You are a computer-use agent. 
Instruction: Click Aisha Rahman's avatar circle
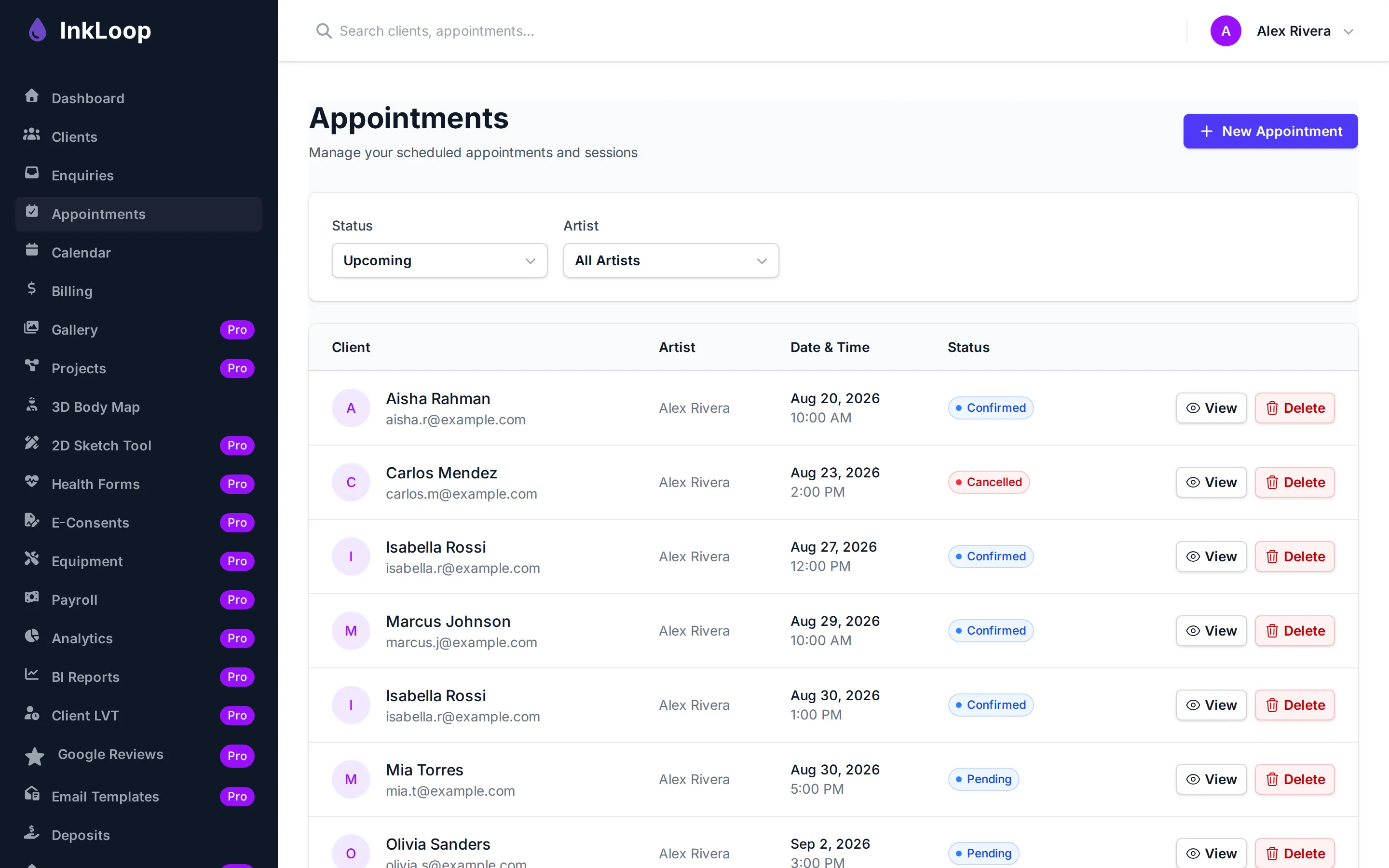pyautogui.click(x=351, y=408)
